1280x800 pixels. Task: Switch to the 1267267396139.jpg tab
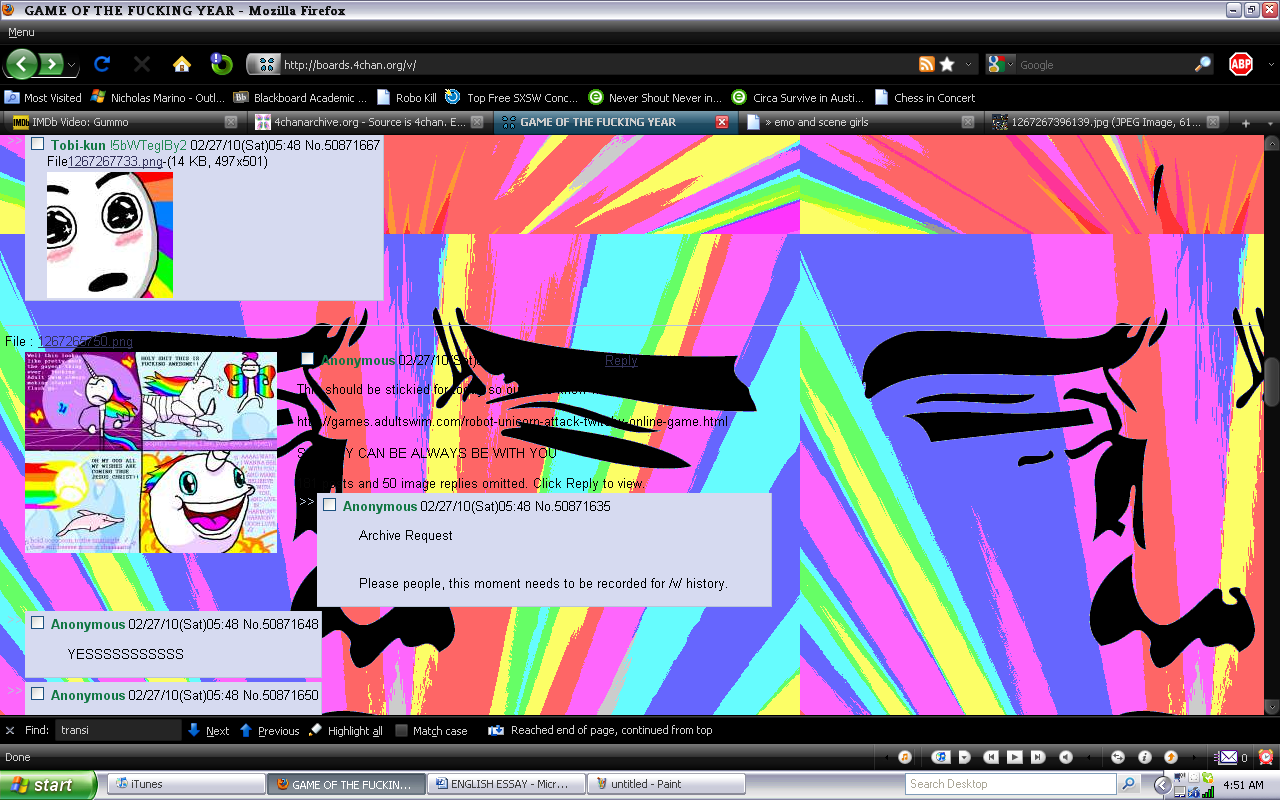1105,122
